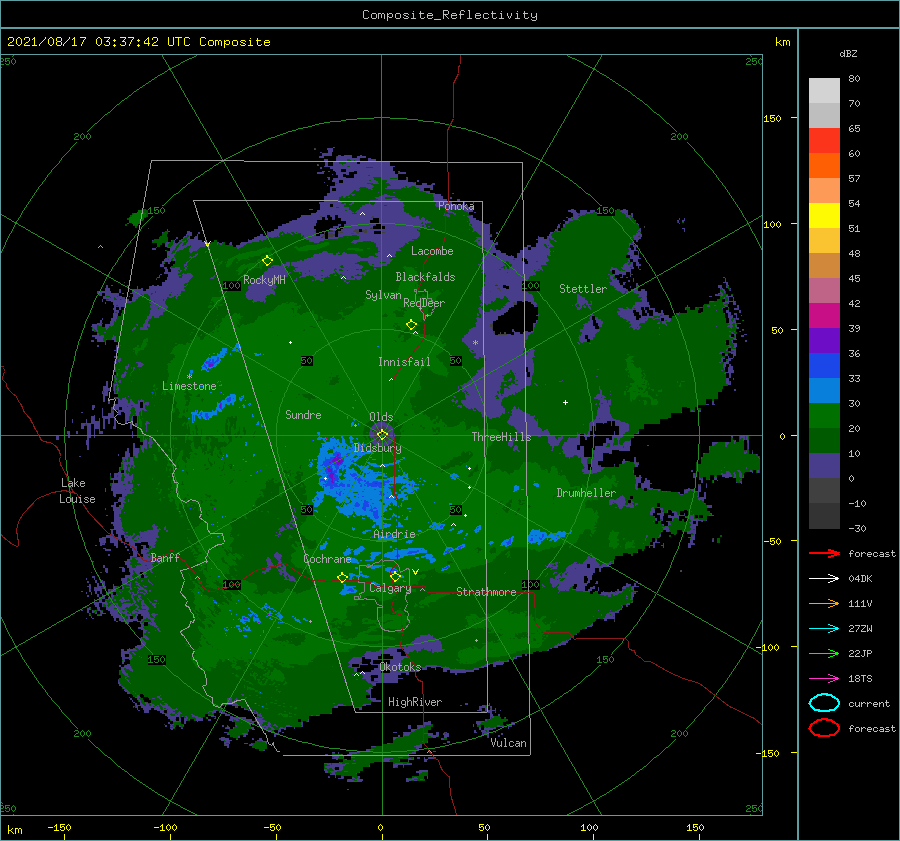Click the current legend text
The height and width of the screenshot is (841, 900).
click(x=869, y=703)
